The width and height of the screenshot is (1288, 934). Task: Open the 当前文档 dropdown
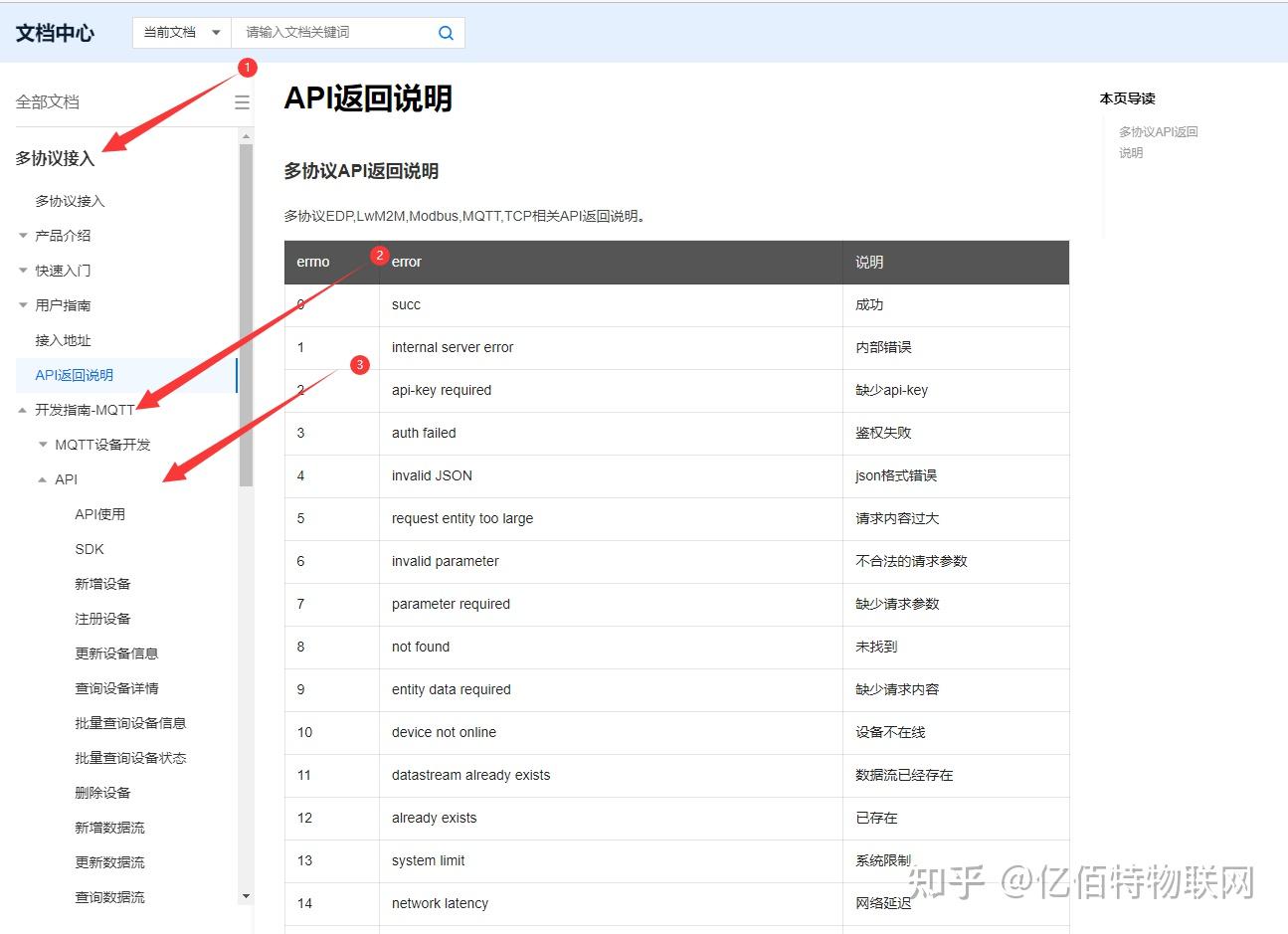180,32
